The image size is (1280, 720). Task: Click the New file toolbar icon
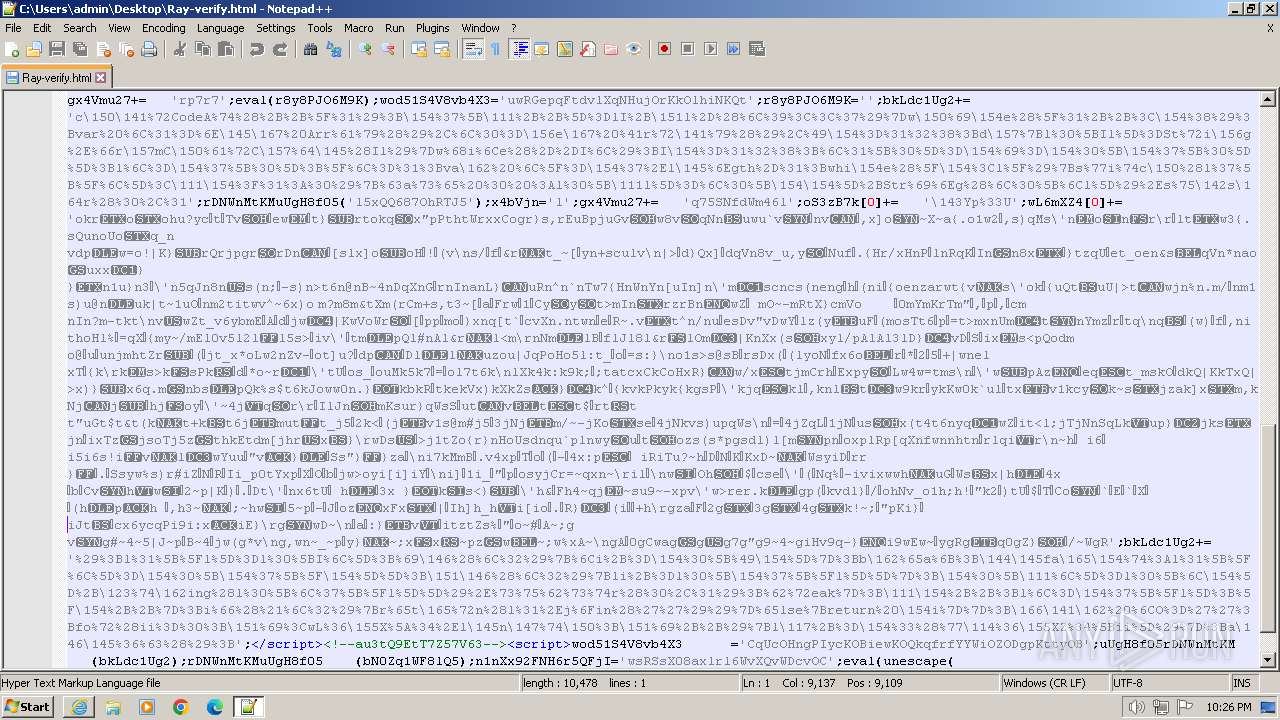click(x=13, y=49)
